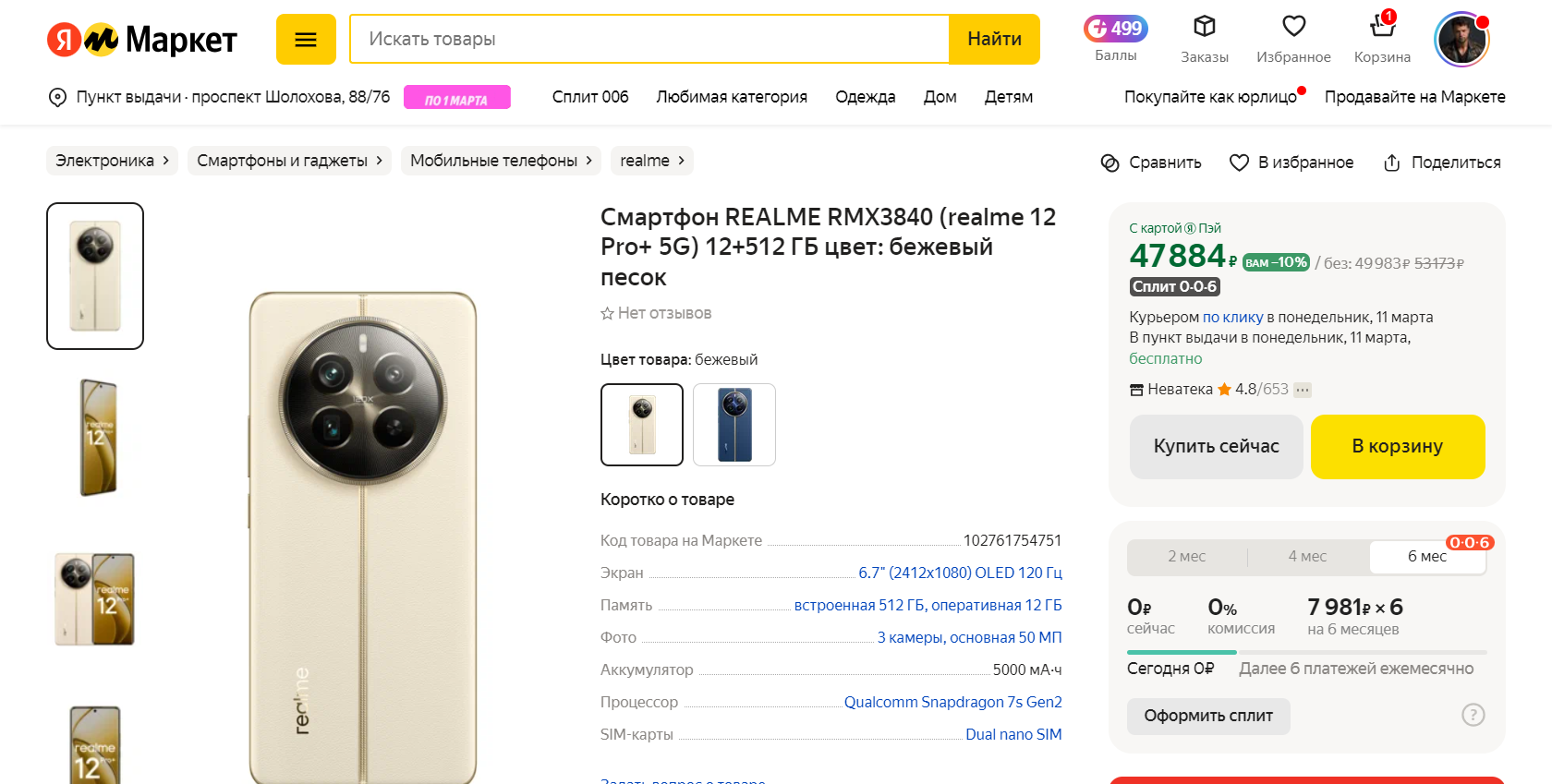Open the Одежда category menu
This screenshot has width=1552, height=784.
tap(865, 96)
